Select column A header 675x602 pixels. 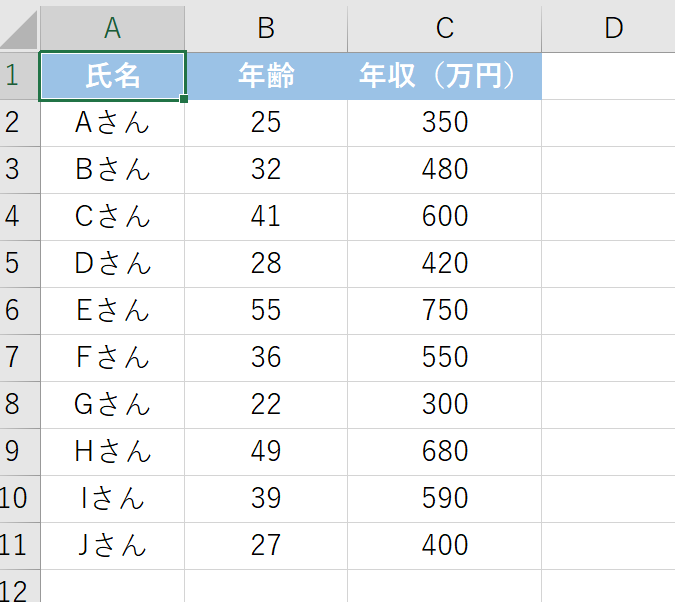tap(112, 28)
